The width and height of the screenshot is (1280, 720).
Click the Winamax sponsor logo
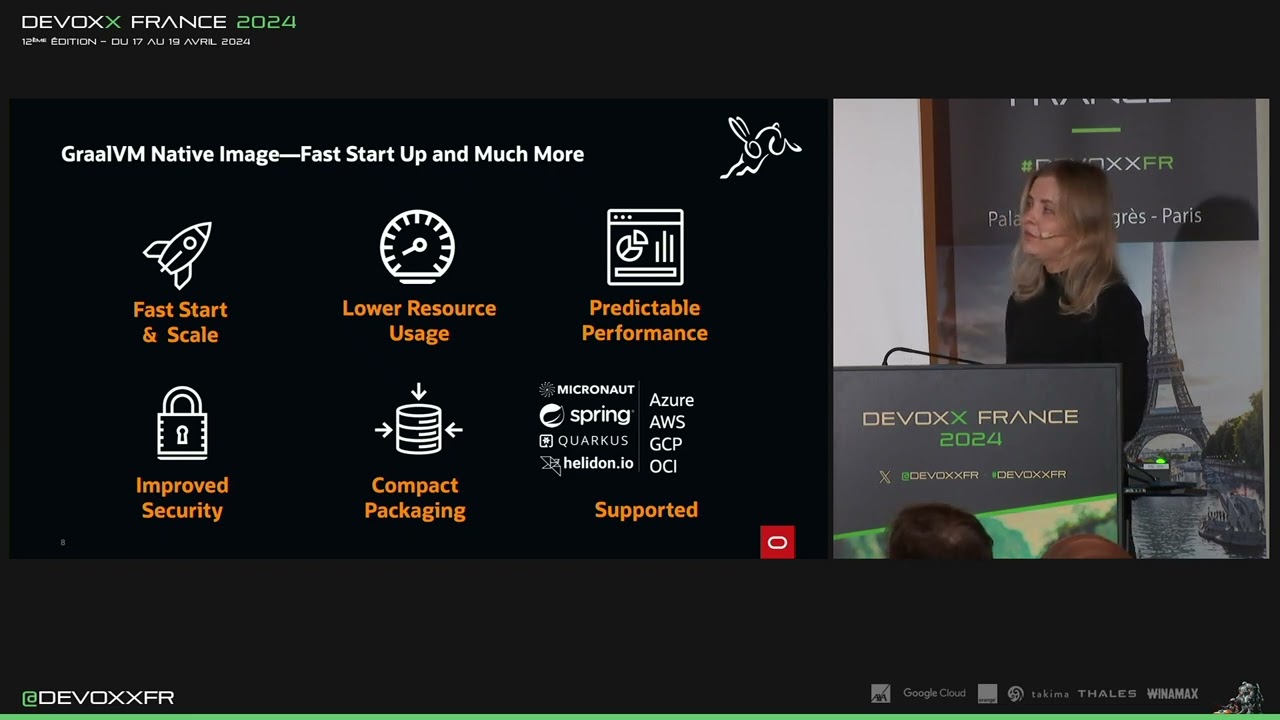[1172, 693]
